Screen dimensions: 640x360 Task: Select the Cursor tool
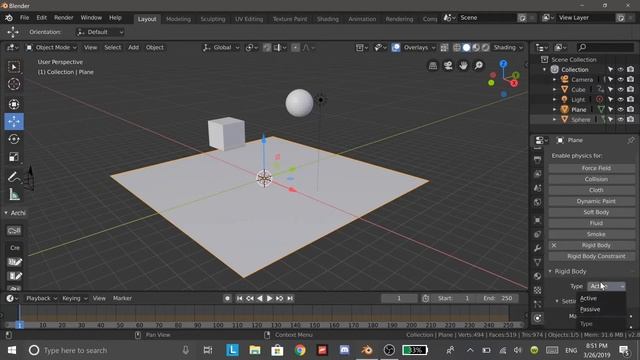pyautogui.click(x=14, y=84)
